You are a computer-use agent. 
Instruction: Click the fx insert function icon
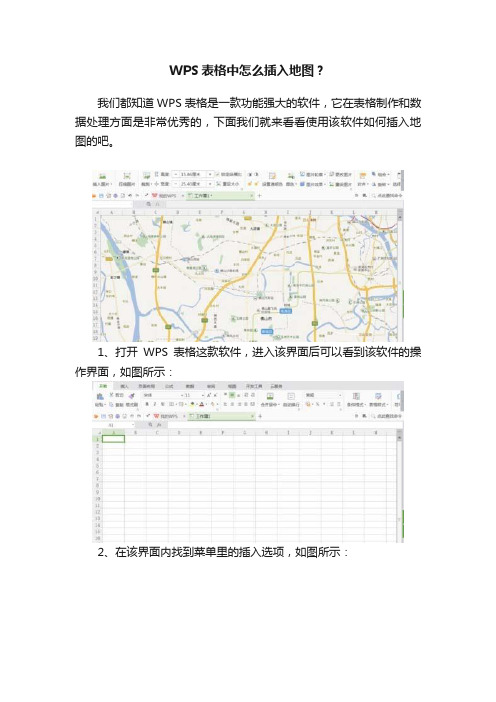coord(159,424)
